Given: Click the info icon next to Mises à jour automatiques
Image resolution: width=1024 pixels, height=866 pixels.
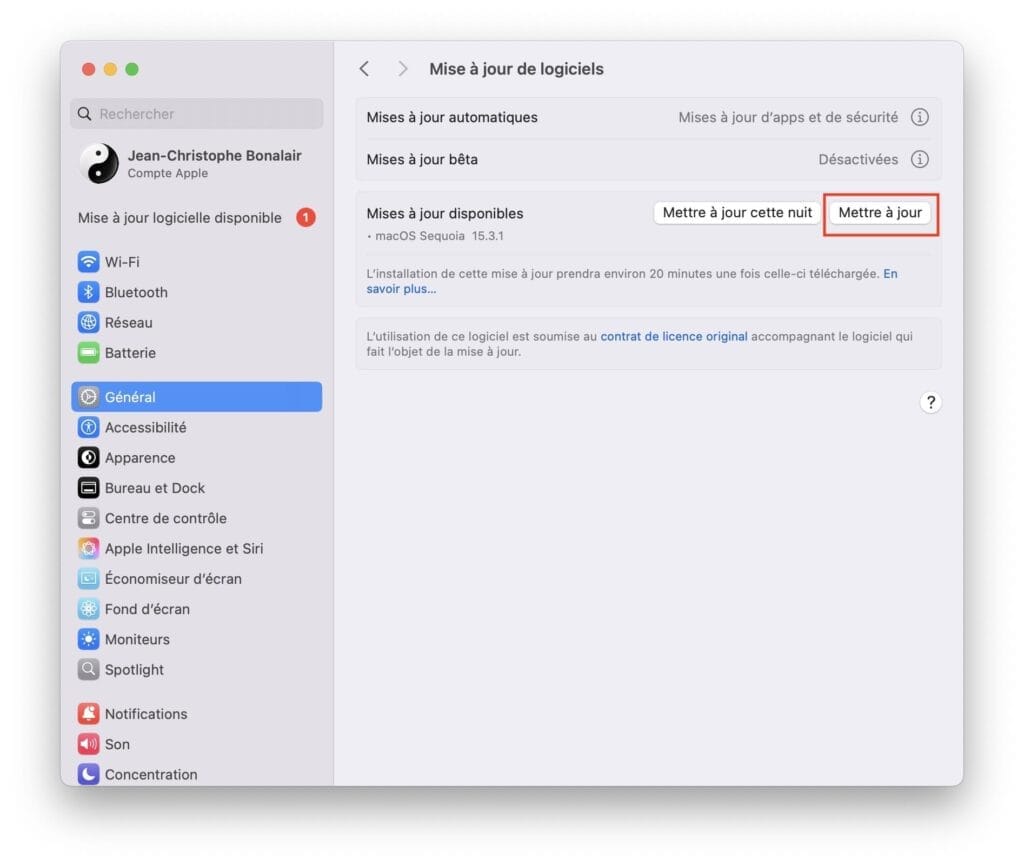Looking at the screenshot, I should pos(919,117).
